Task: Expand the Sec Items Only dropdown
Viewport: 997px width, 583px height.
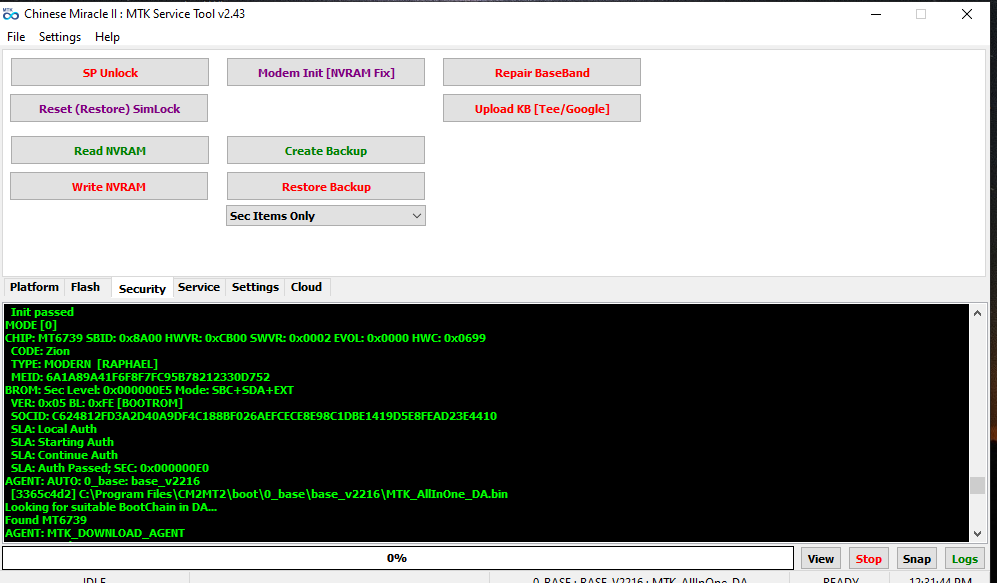Action: tap(326, 216)
